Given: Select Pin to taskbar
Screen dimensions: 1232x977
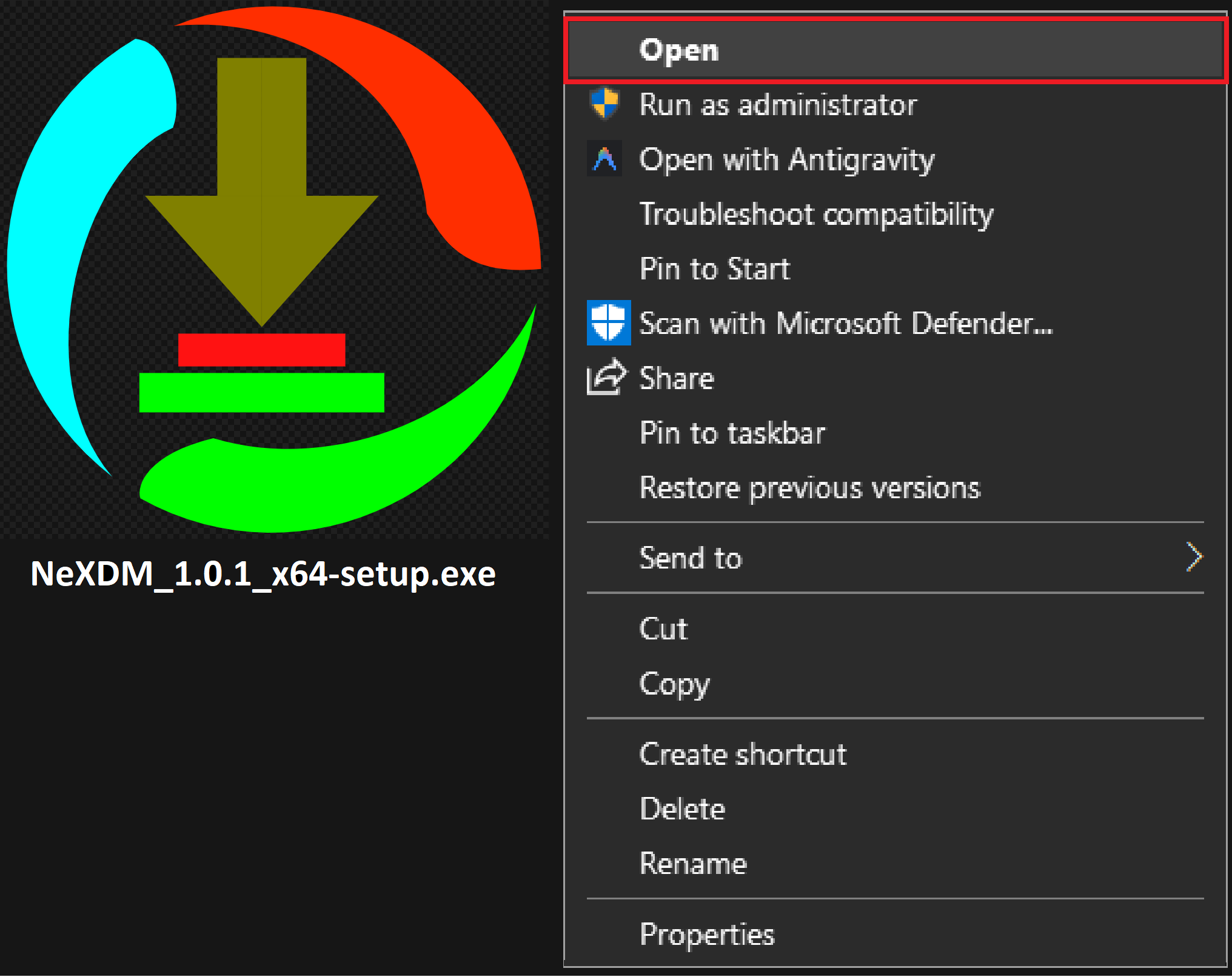Looking at the screenshot, I should [x=732, y=433].
